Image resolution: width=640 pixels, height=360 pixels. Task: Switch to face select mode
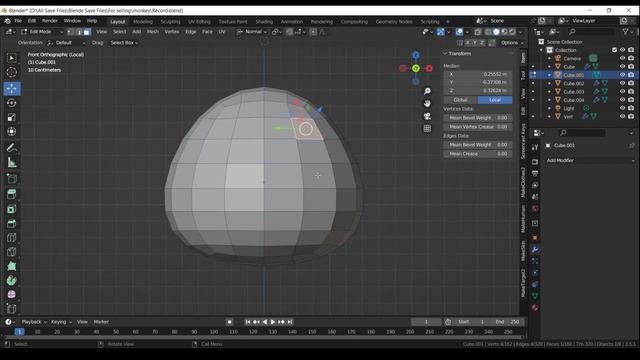[87, 32]
